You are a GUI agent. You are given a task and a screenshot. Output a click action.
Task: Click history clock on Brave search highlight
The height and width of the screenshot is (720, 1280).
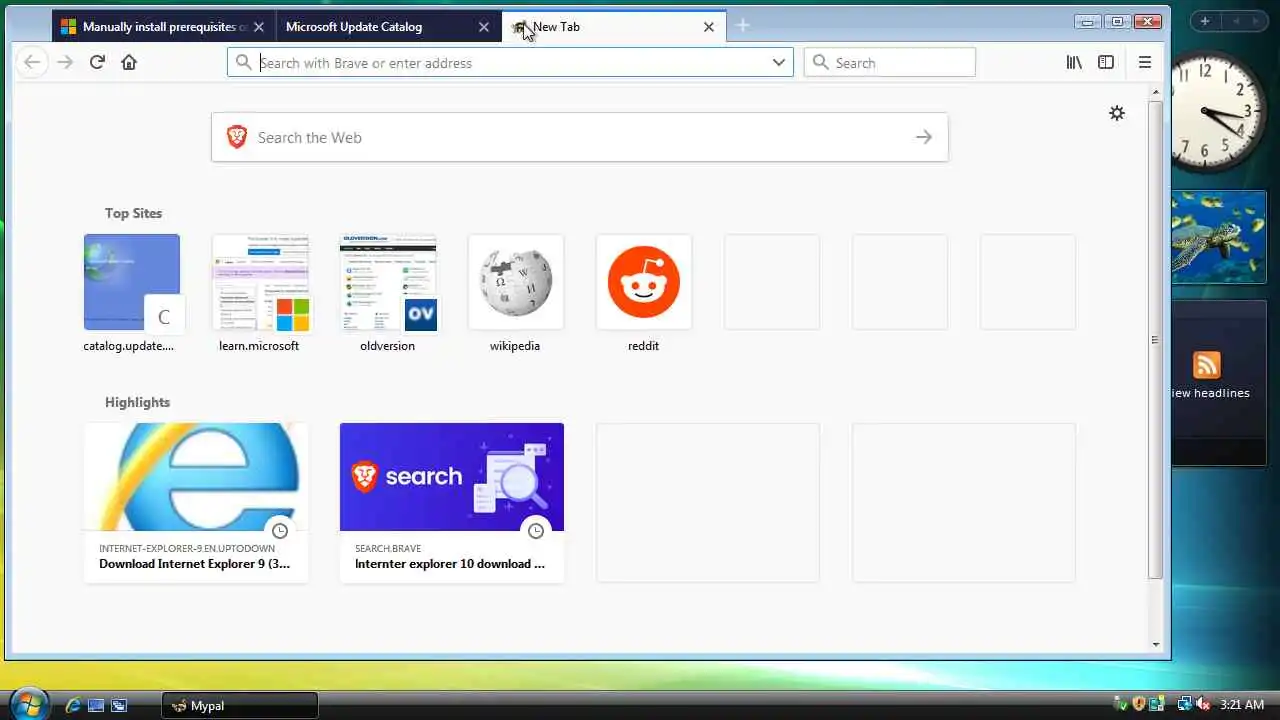point(536,531)
